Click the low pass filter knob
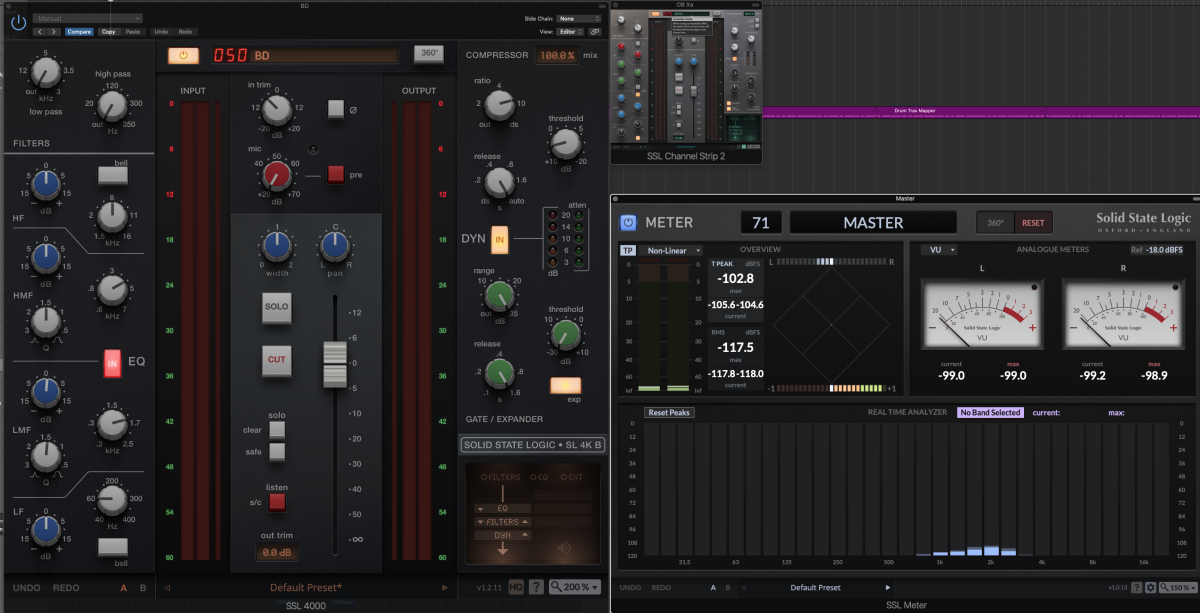The image size is (1200, 613). pos(44,73)
